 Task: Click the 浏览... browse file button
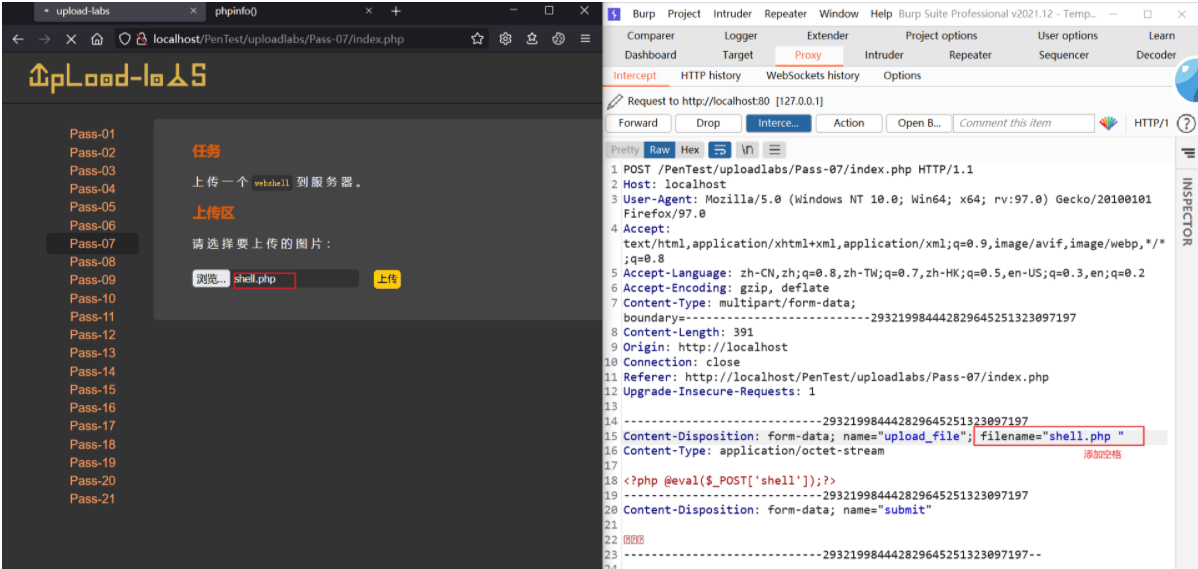211,279
